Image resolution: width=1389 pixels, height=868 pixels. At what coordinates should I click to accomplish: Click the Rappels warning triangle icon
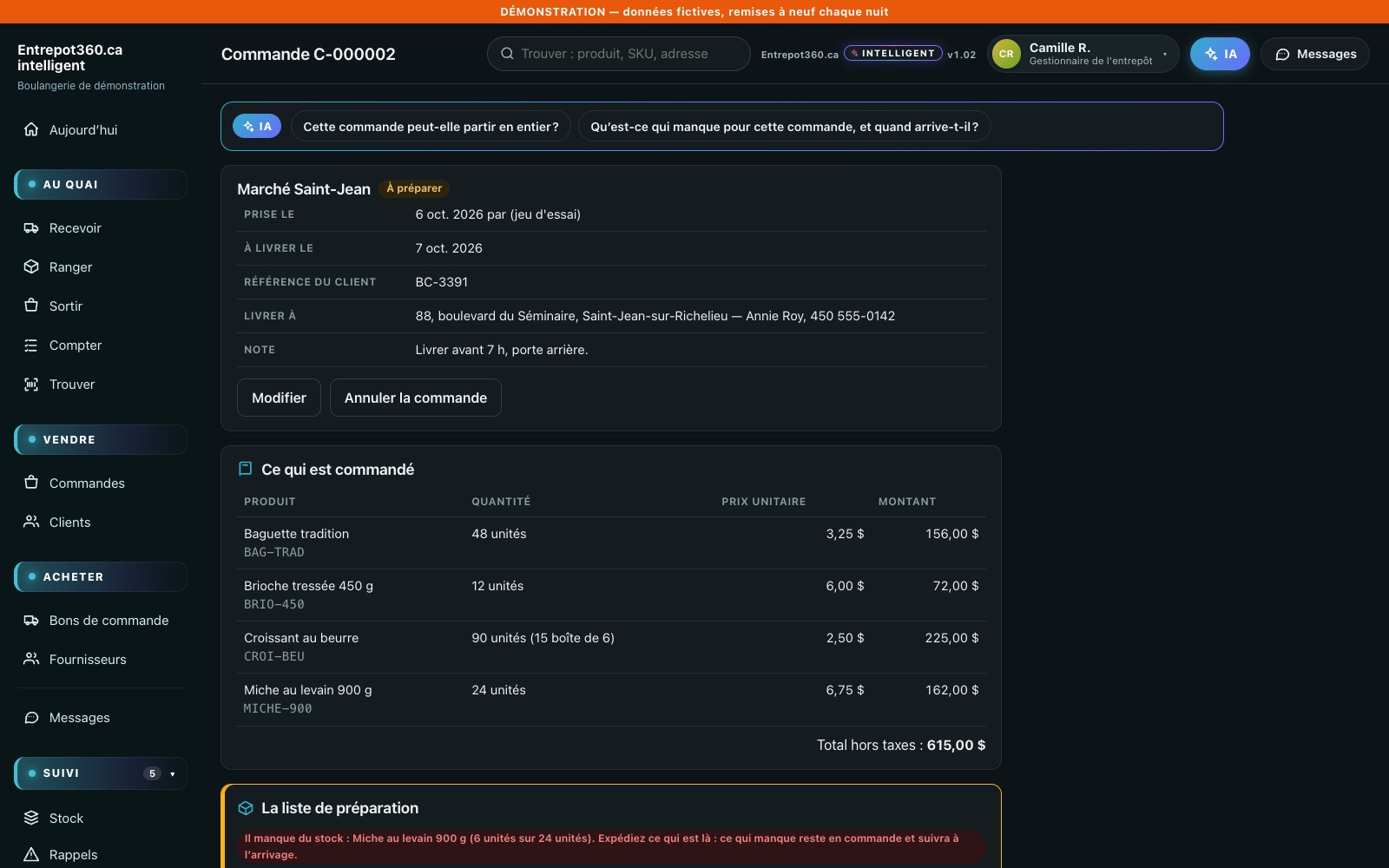[x=31, y=855]
